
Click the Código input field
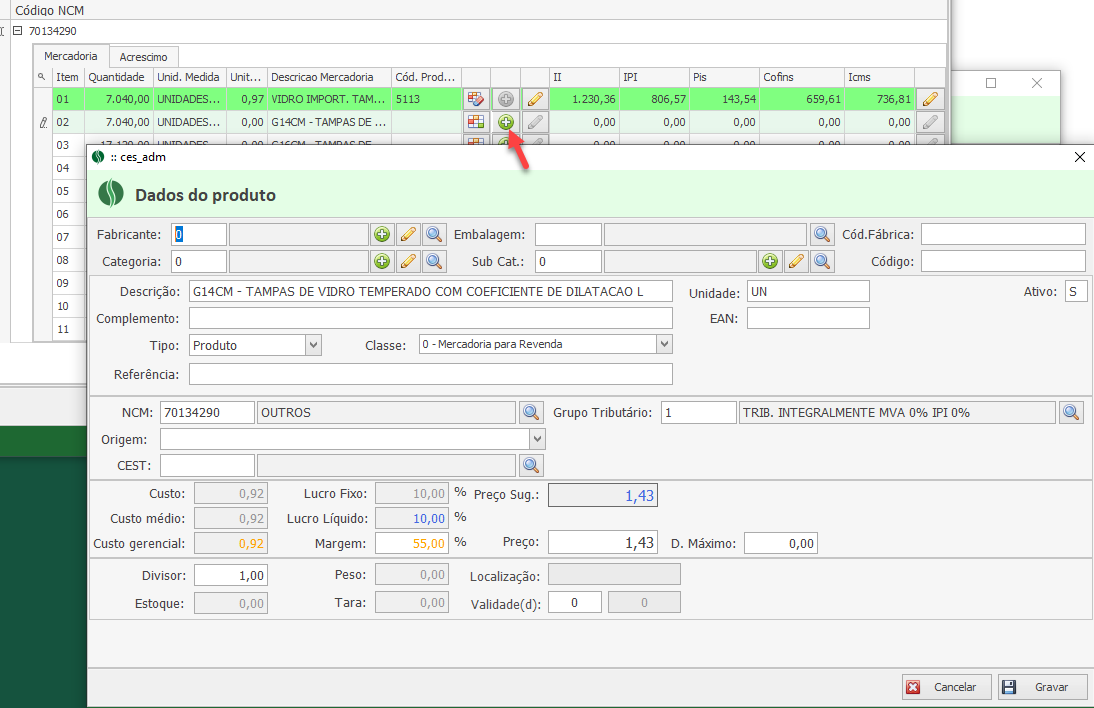coord(1003,262)
